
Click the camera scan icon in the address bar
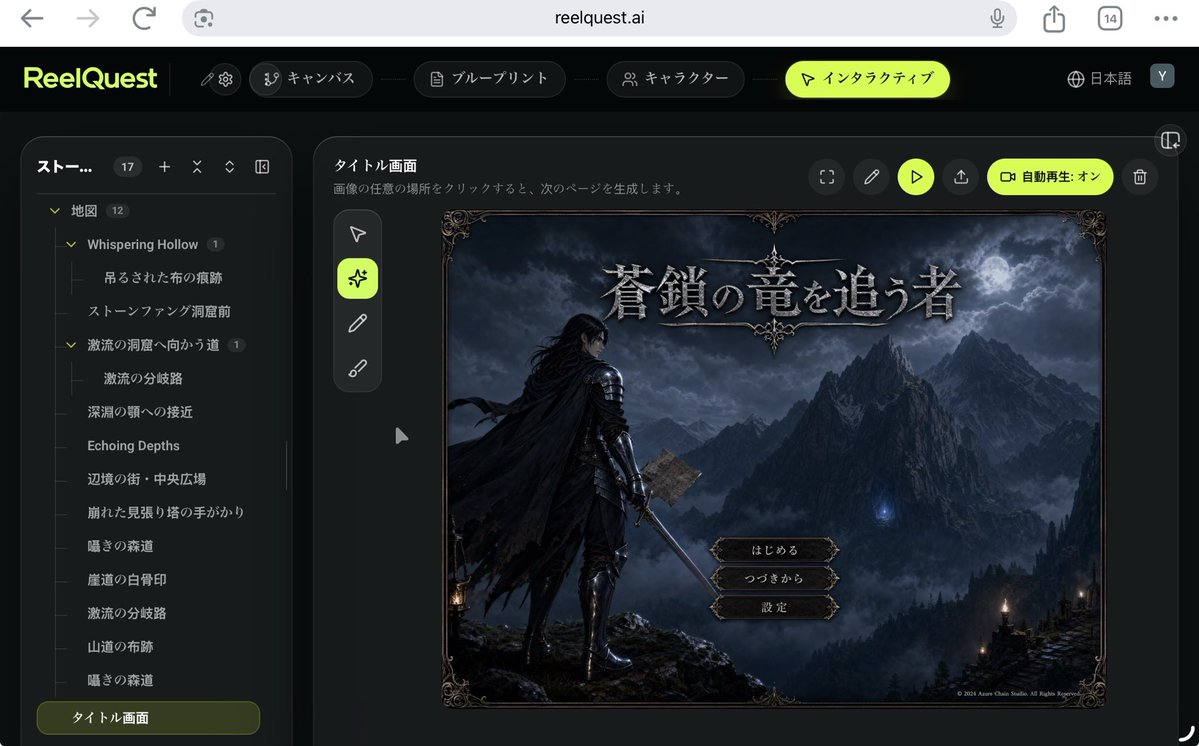pyautogui.click(x=203, y=18)
